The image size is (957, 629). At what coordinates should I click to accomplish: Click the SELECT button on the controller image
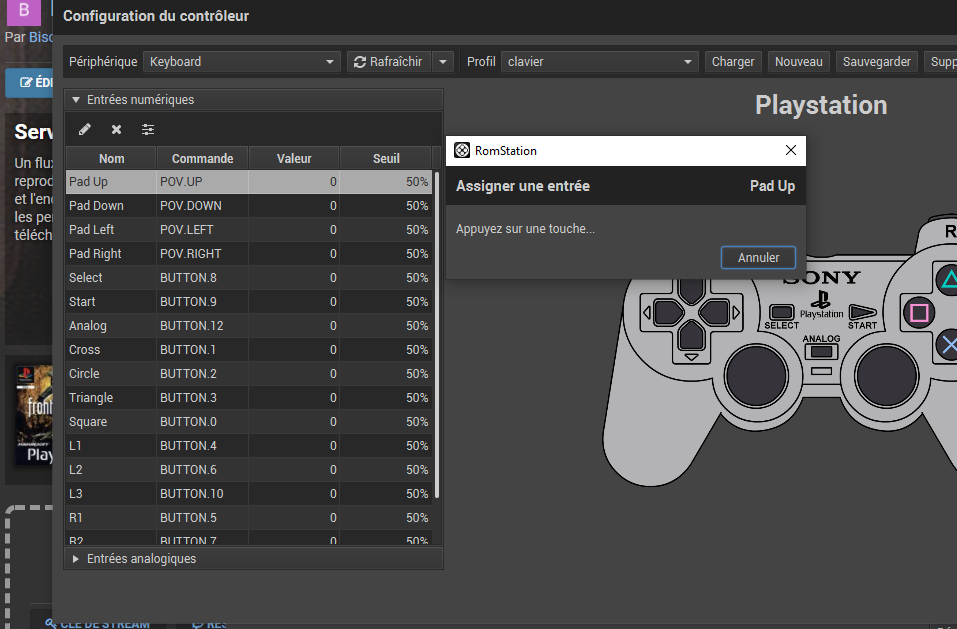point(781,312)
